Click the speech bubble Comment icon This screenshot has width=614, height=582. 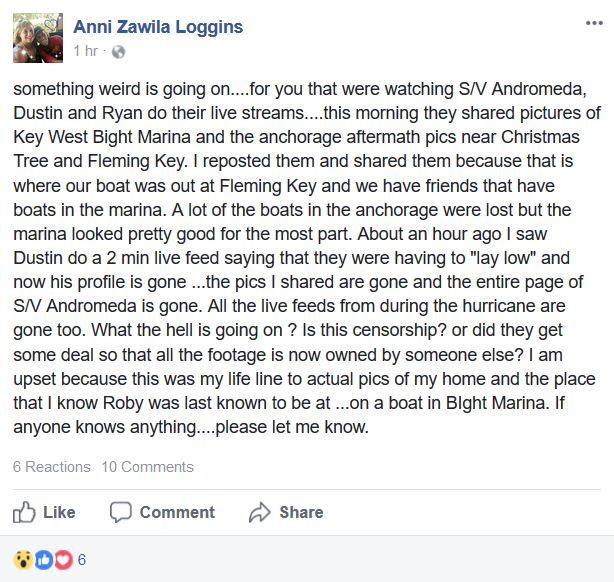pos(121,512)
